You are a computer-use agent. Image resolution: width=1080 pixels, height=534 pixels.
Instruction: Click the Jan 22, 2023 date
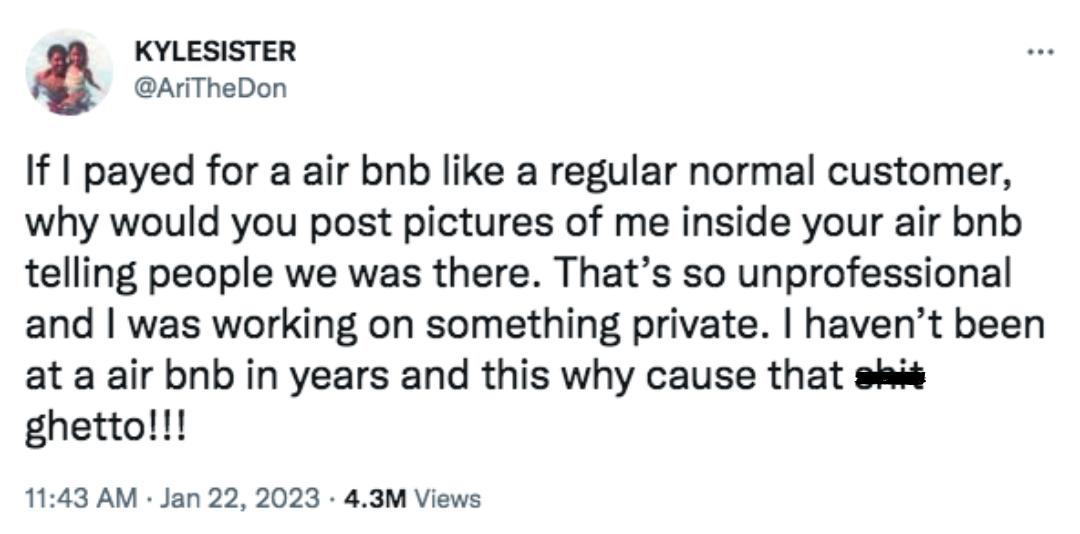(x=238, y=498)
